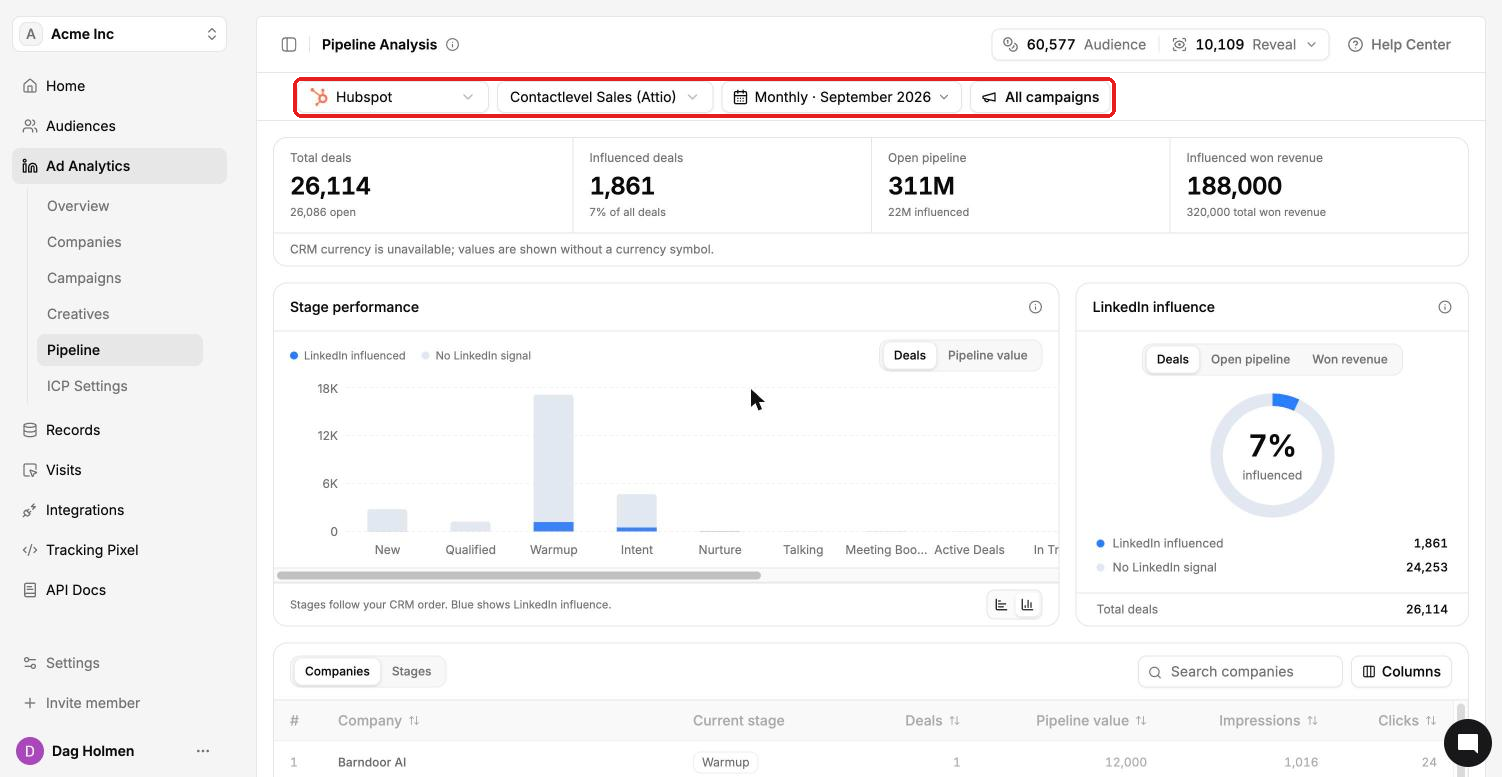Switch to the Stages tab

pyautogui.click(x=411, y=671)
